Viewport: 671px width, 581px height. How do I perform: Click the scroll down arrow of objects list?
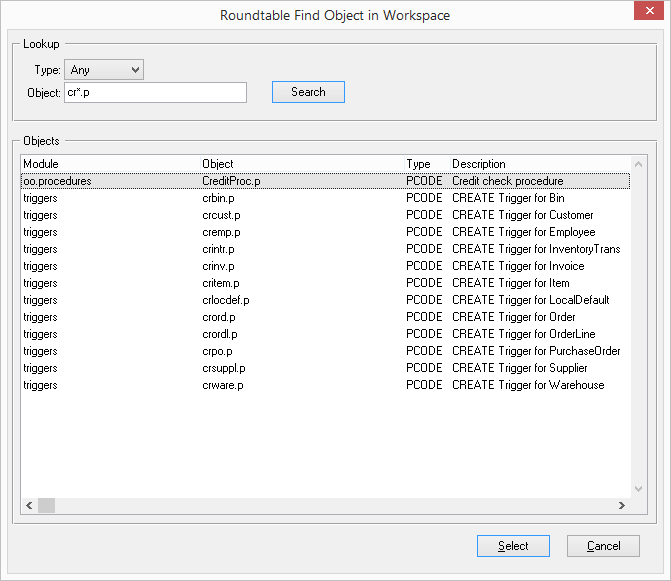[638, 489]
